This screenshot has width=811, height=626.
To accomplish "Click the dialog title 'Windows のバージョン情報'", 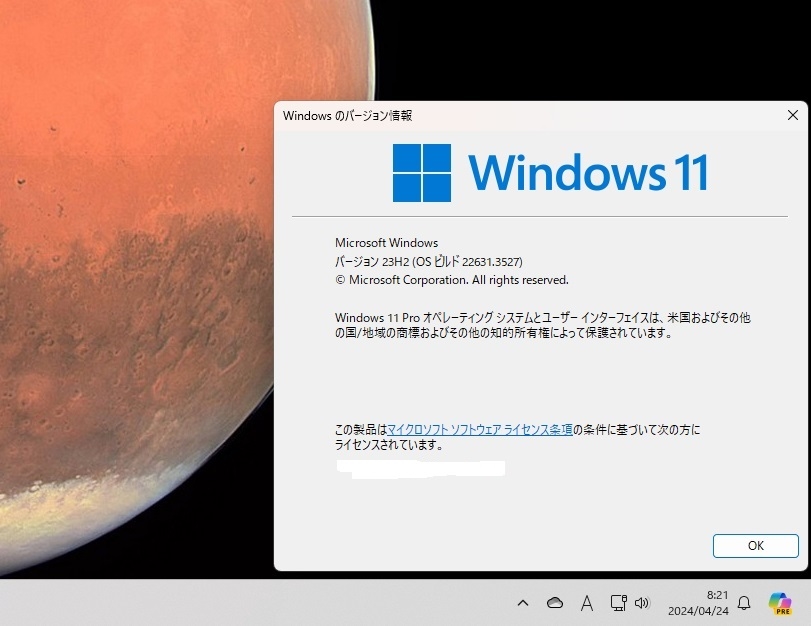I will (347, 115).
